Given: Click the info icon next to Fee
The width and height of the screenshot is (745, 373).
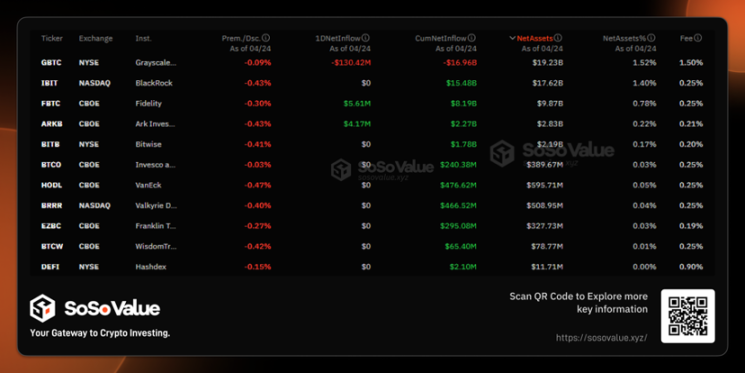Looking at the screenshot, I should (698, 38).
